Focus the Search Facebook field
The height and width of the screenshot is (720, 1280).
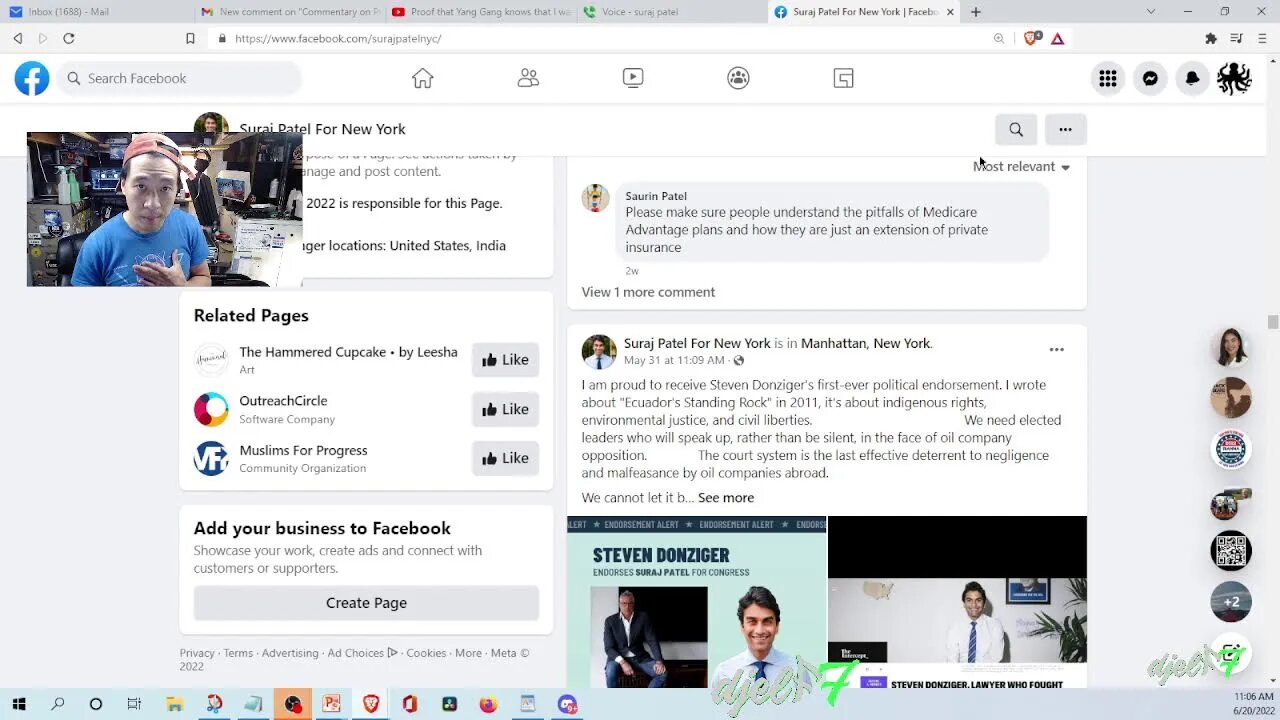click(180, 78)
